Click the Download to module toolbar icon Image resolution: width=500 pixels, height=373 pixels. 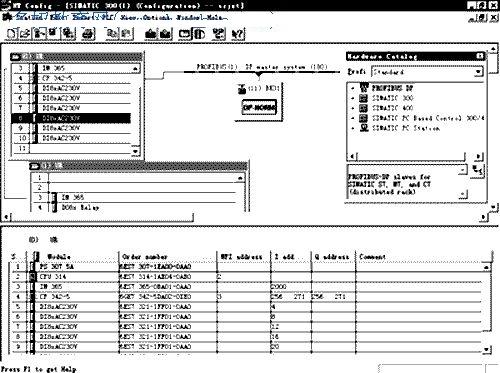pos(151,34)
